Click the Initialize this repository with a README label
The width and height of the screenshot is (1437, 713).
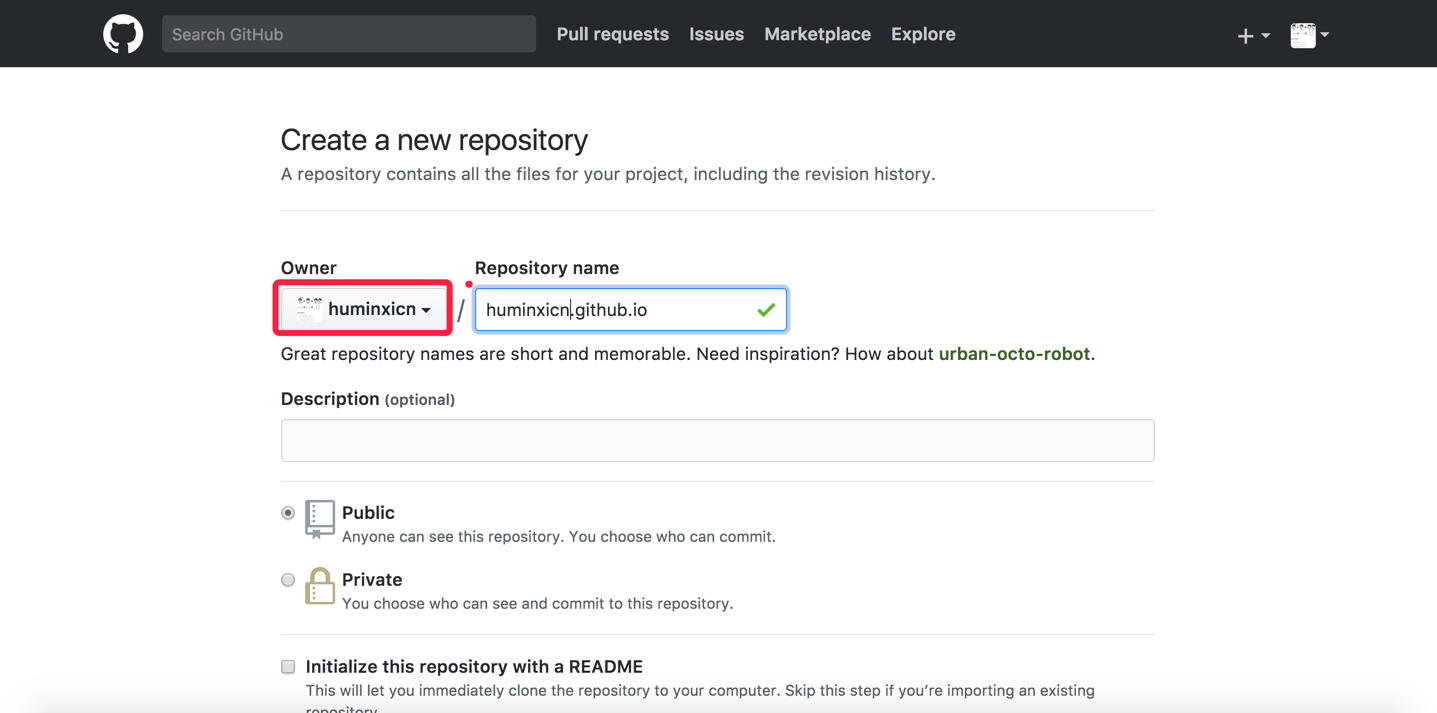point(474,667)
